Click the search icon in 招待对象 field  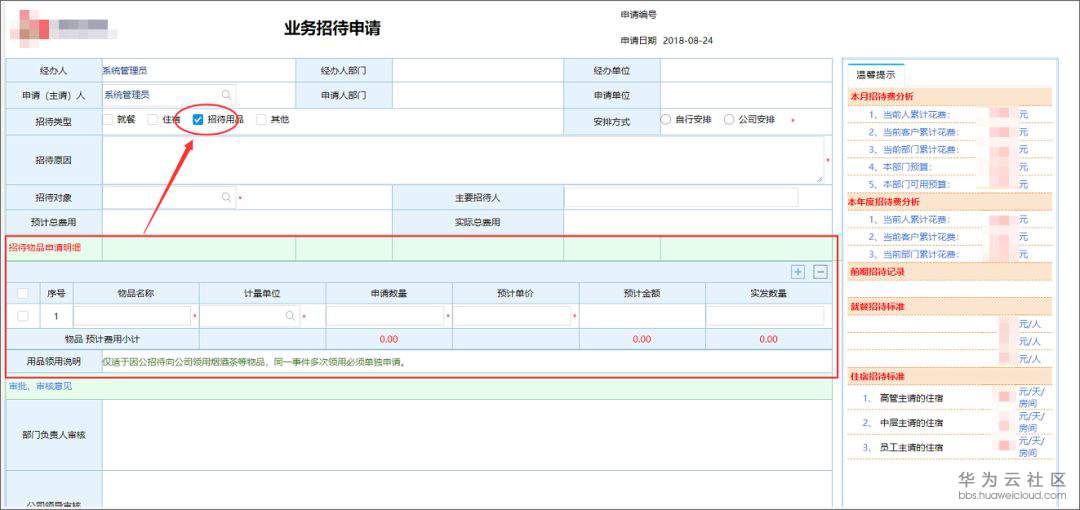pos(226,197)
